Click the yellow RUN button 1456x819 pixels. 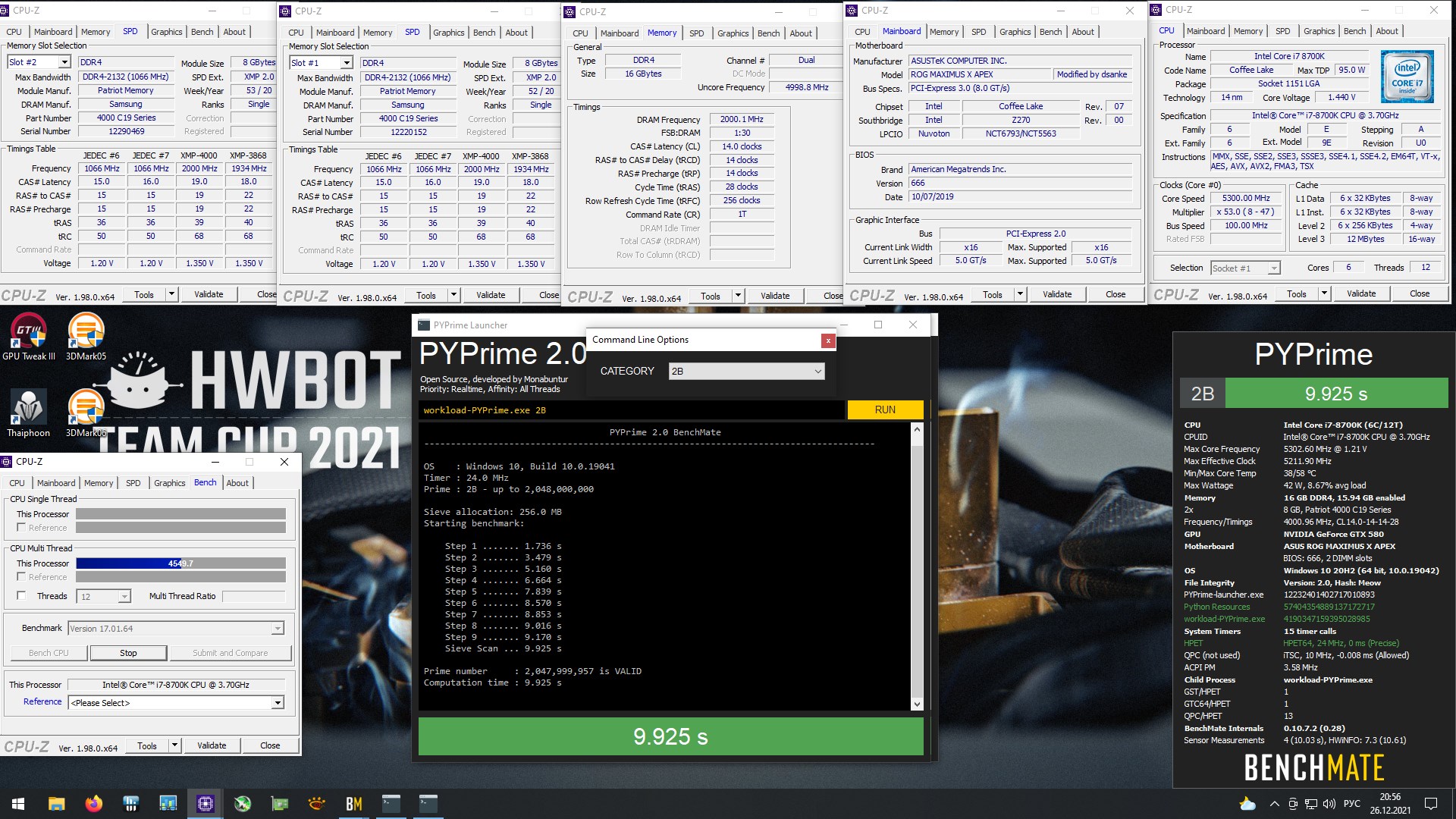tap(885, 409)
